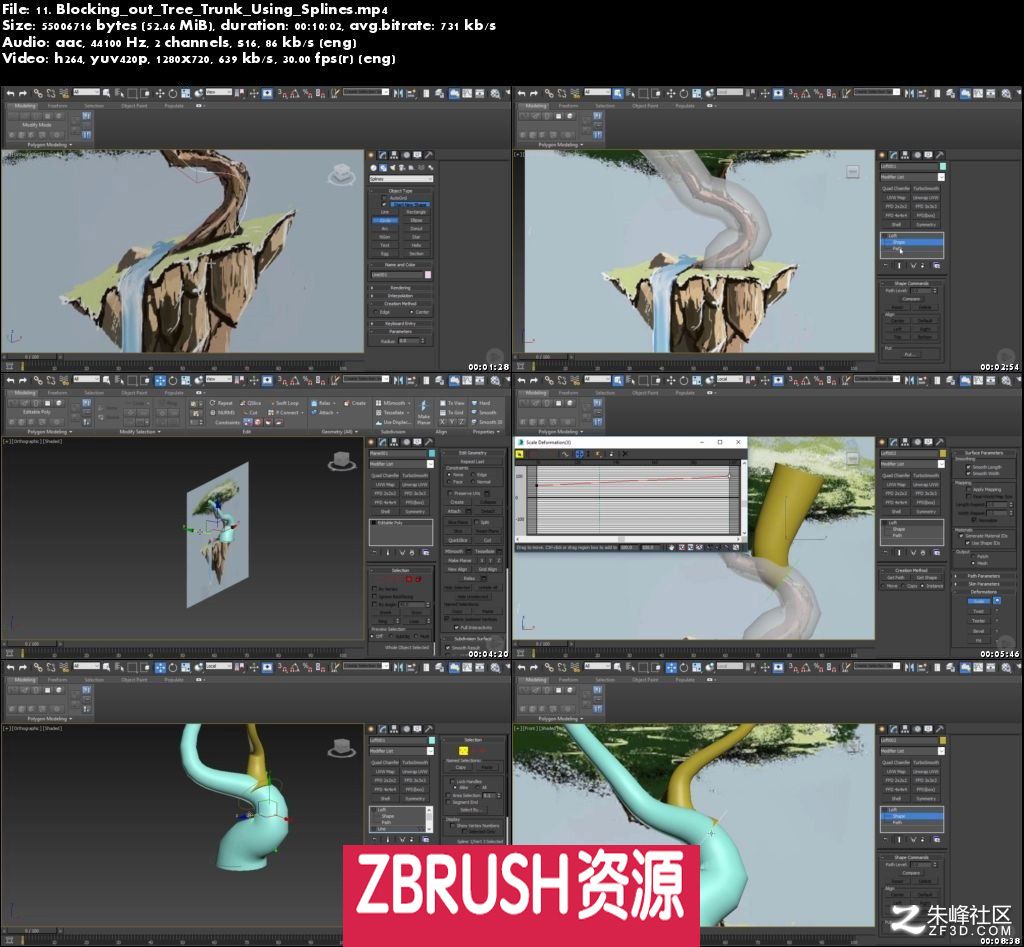Click Get Shape button in the 00:05:46 frame

point(926,578)
